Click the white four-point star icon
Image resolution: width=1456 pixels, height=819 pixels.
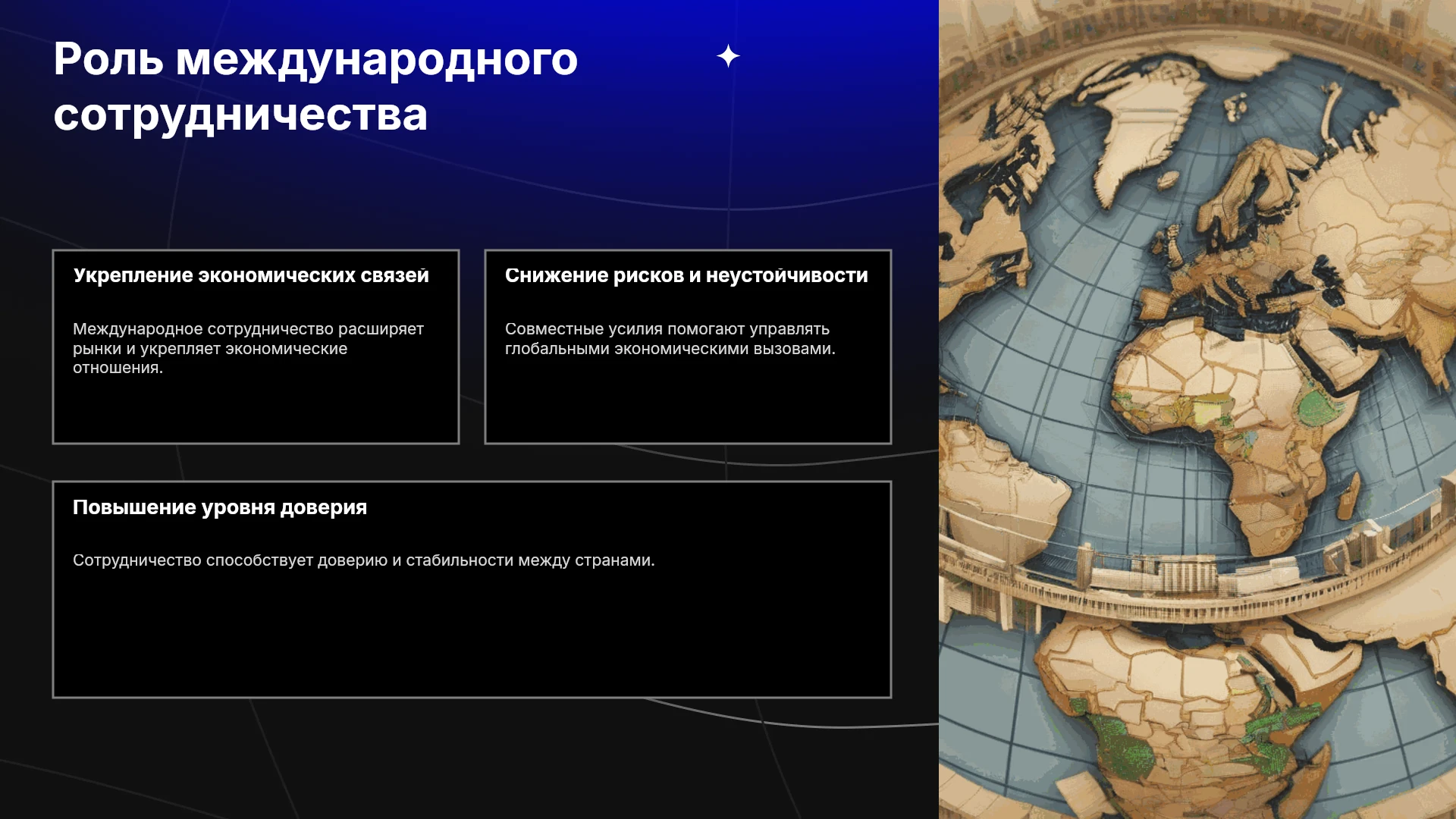coord(728,56)
